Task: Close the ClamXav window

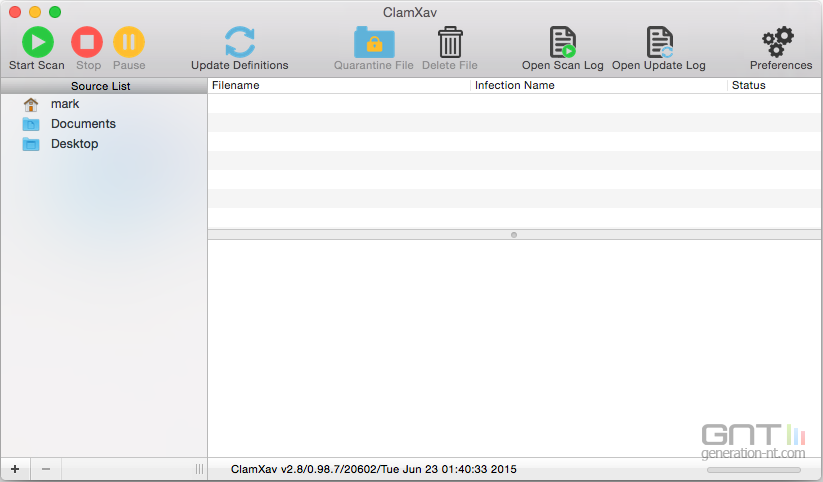Action: click(x=15, y=12)
